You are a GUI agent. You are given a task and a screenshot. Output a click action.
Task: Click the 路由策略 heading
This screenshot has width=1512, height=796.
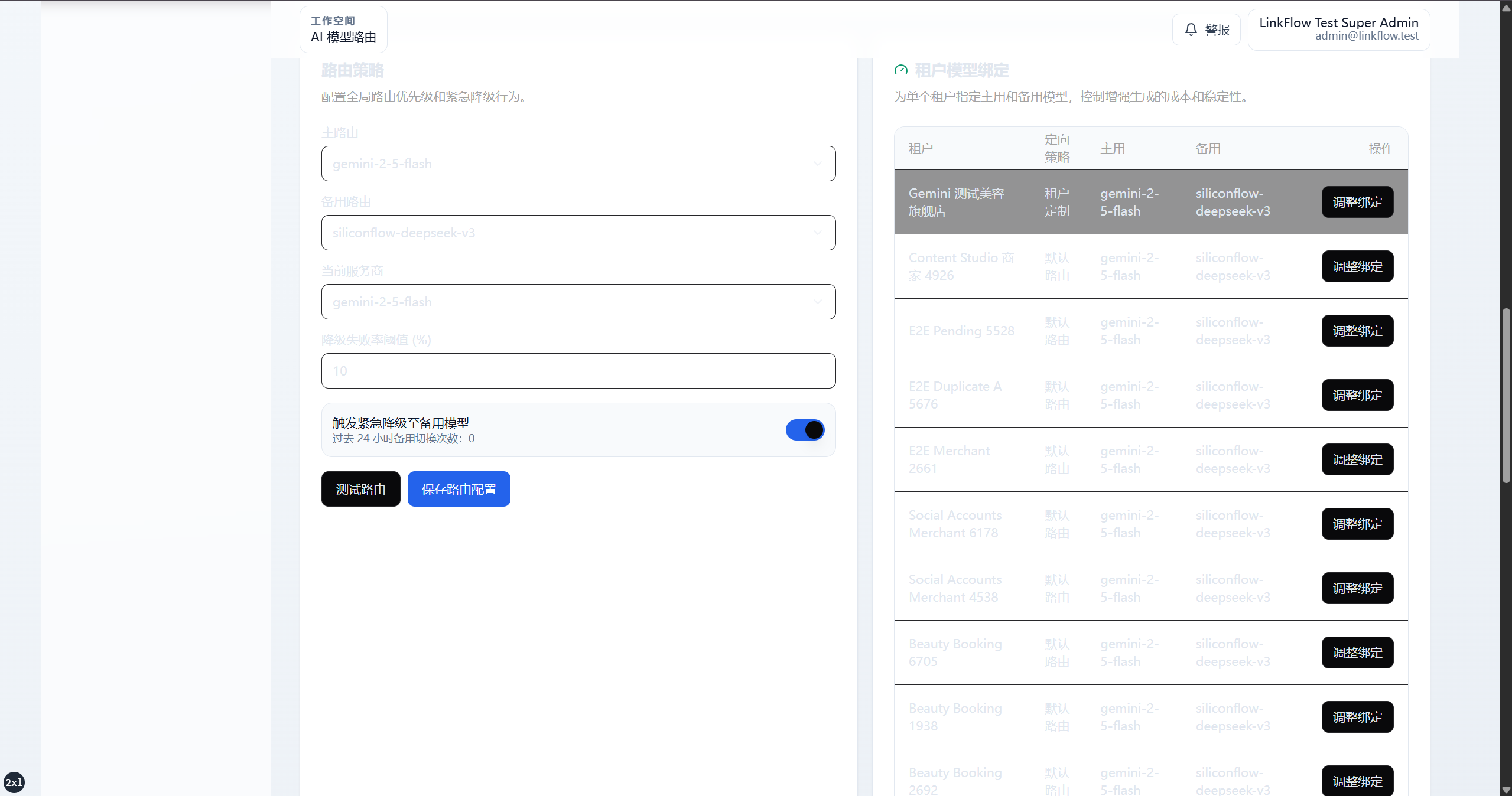tap(352, 71)
